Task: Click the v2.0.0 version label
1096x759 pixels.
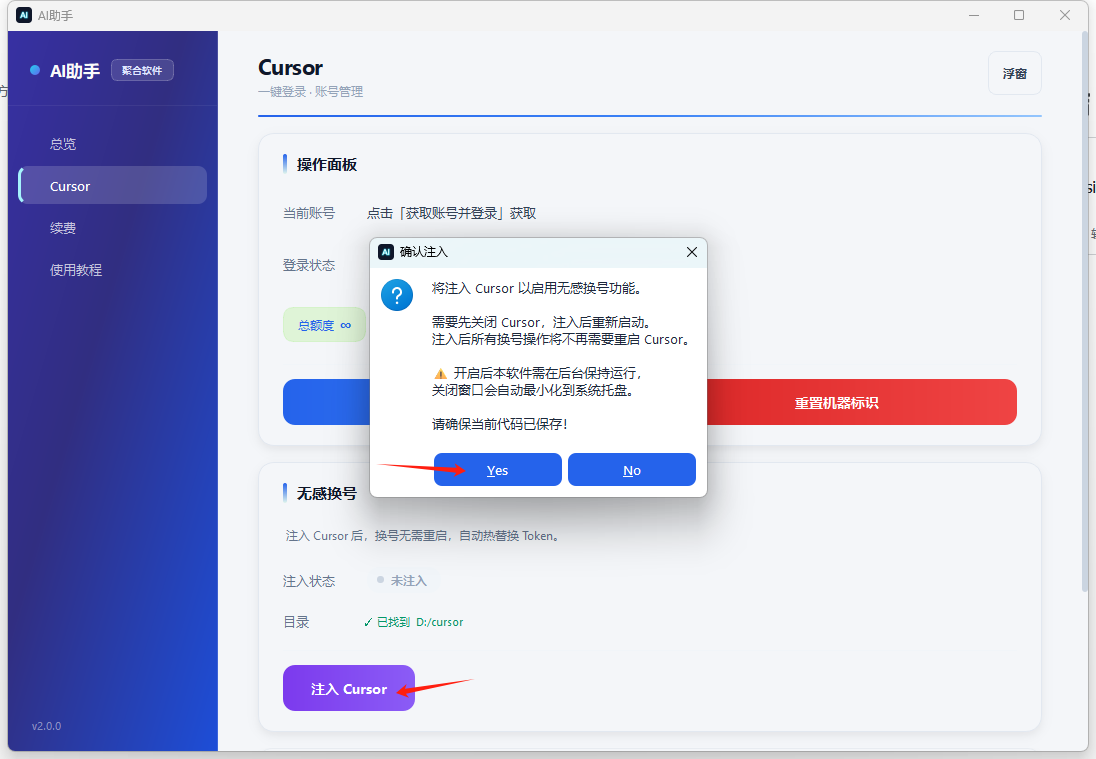Action: (x=46, y=726)
